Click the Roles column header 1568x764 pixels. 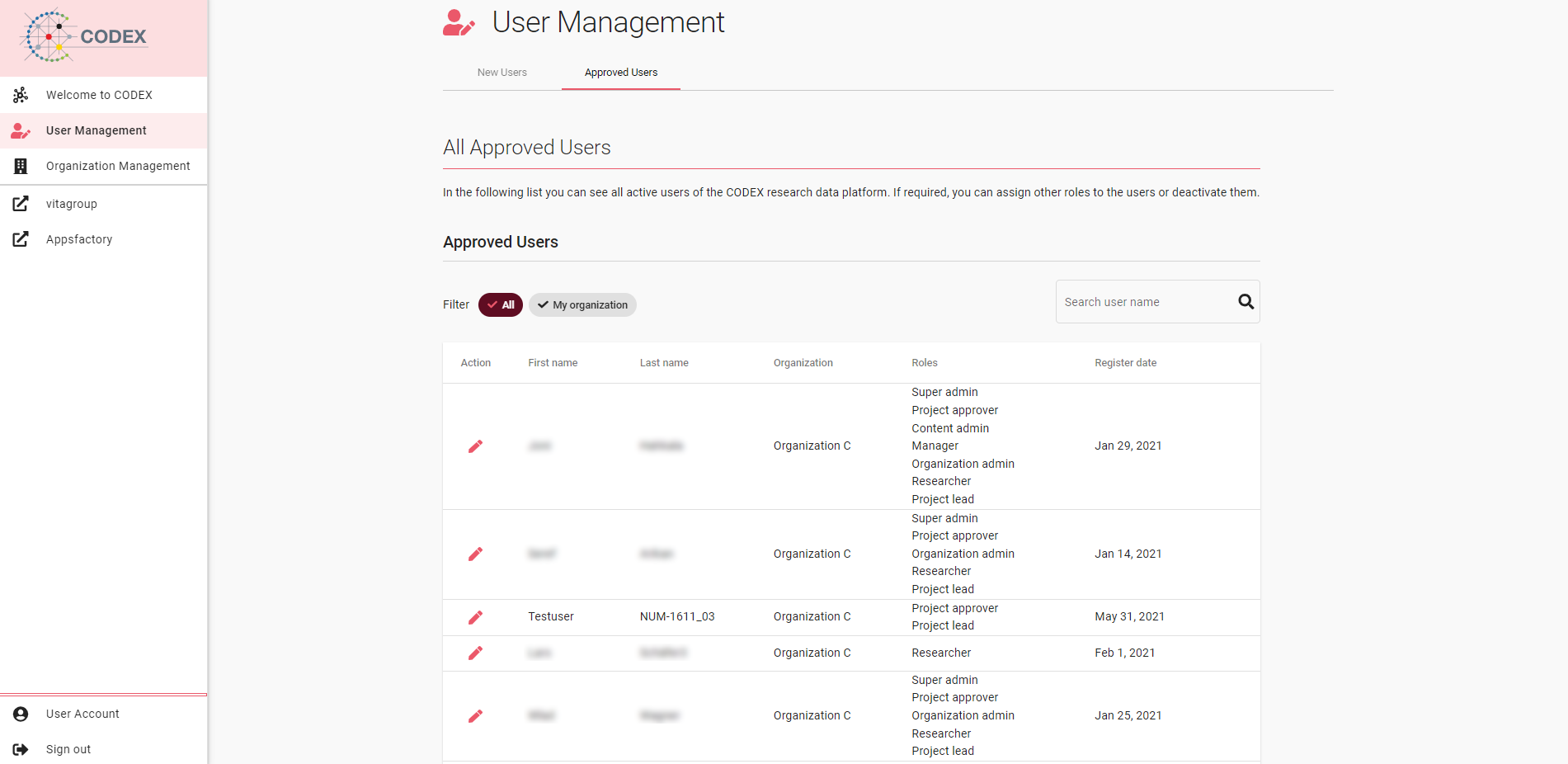(925, 363)
